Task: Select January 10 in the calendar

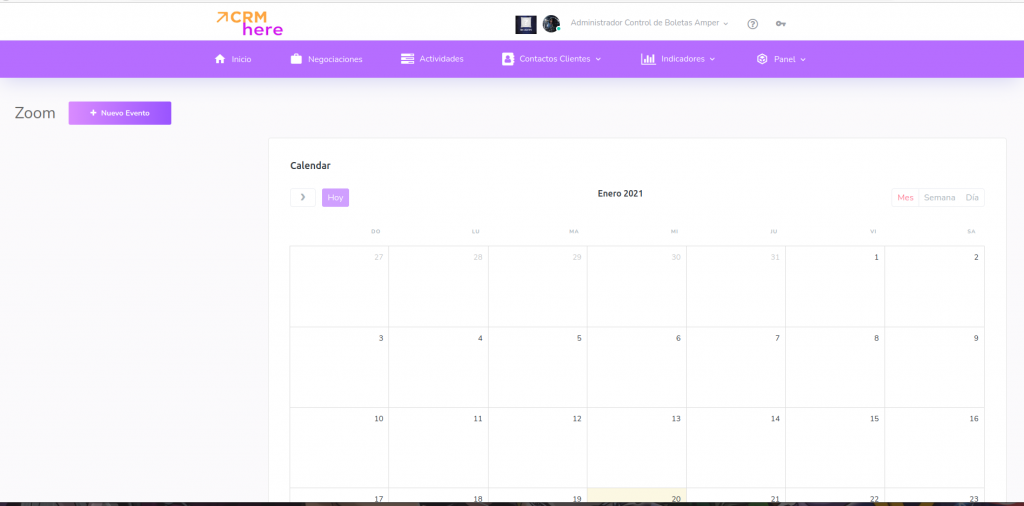Action: (340, 448)
